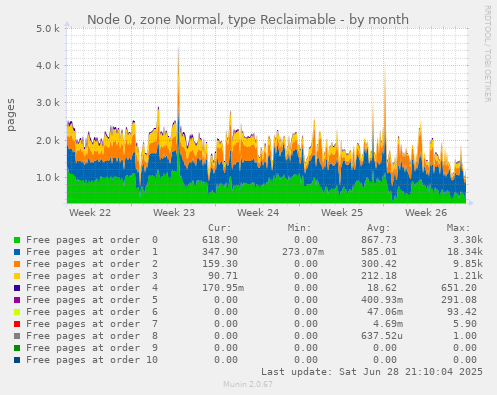Click order 0 current value 618.90
Image resolution: width=497 pixels, height=395 pixels.
pos(220,240)
